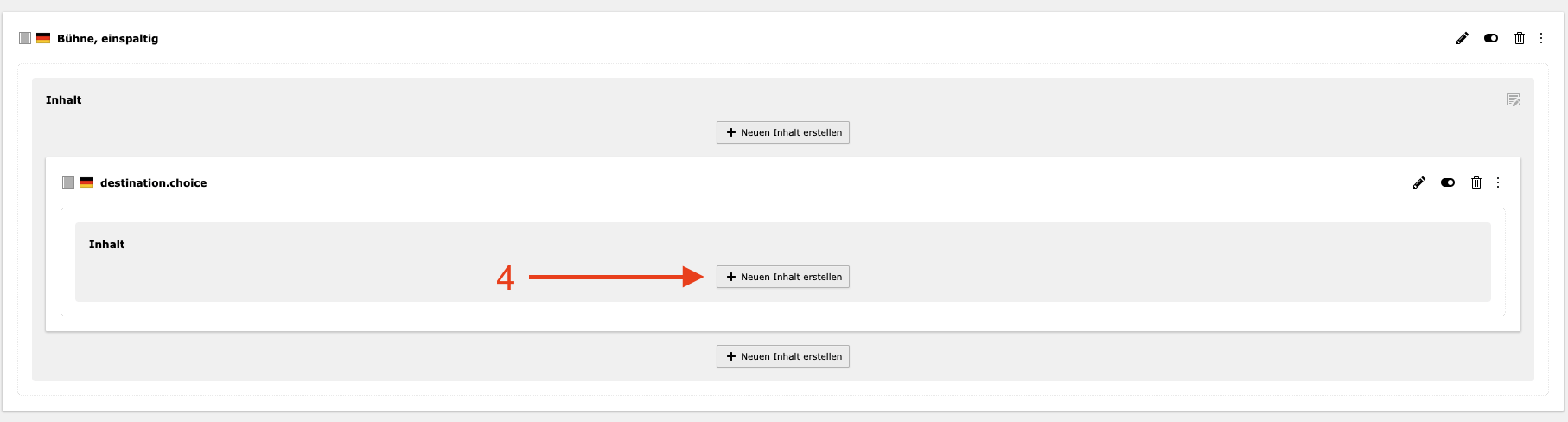Create new content inside destination.choice Inhalt
1568x422 pixels.
point(783,277)
